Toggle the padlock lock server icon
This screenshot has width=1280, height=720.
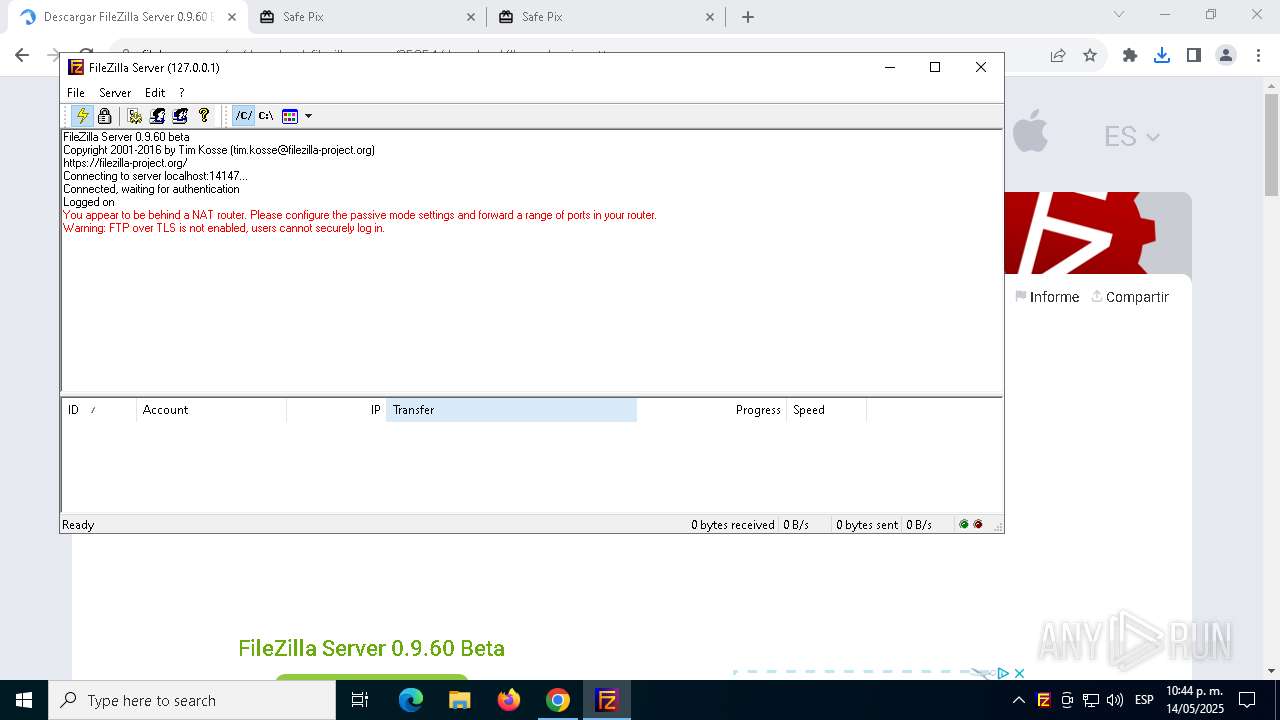pyautogui.click(x=104, y=116)
